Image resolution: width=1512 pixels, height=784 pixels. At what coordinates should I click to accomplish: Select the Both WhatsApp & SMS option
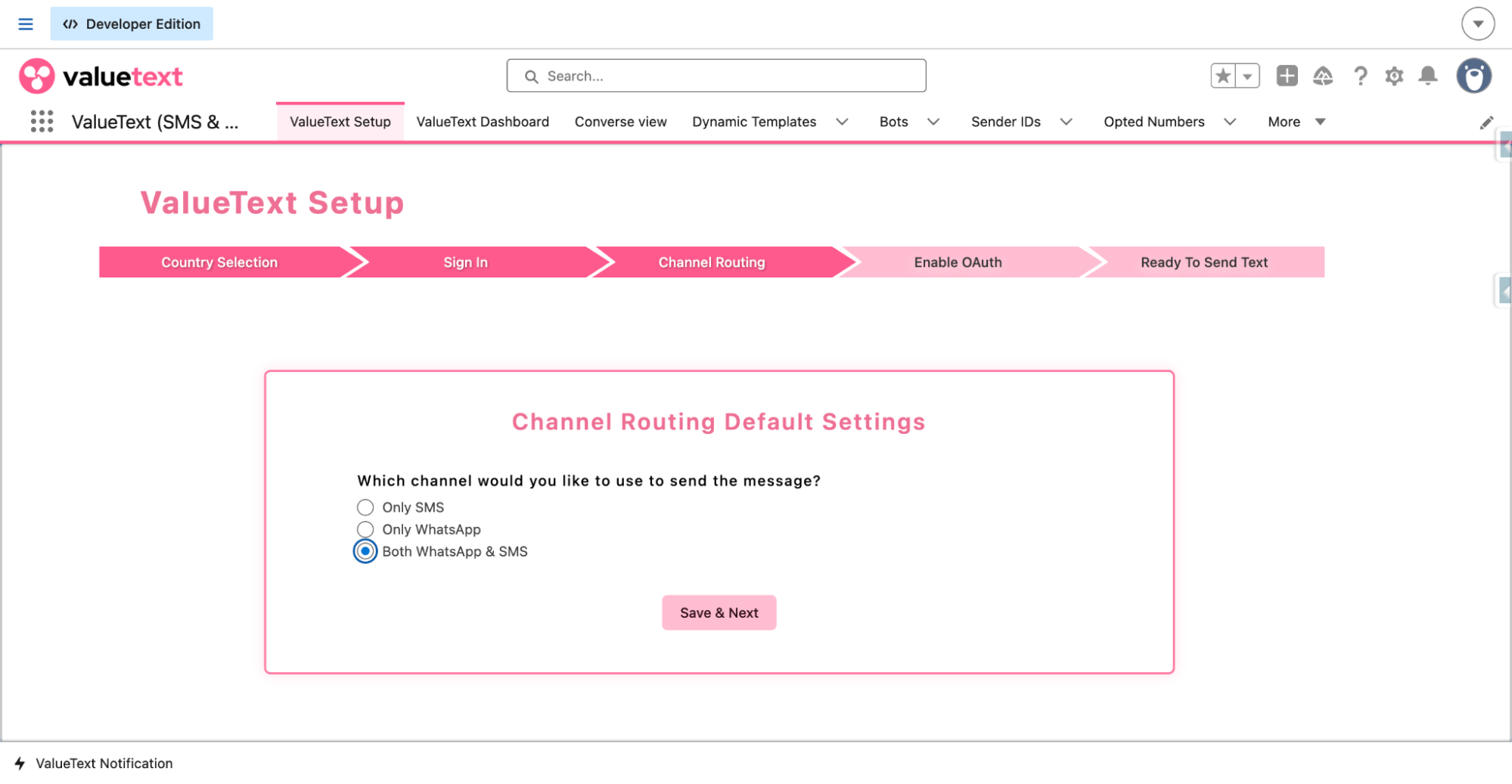click(365, 552)
